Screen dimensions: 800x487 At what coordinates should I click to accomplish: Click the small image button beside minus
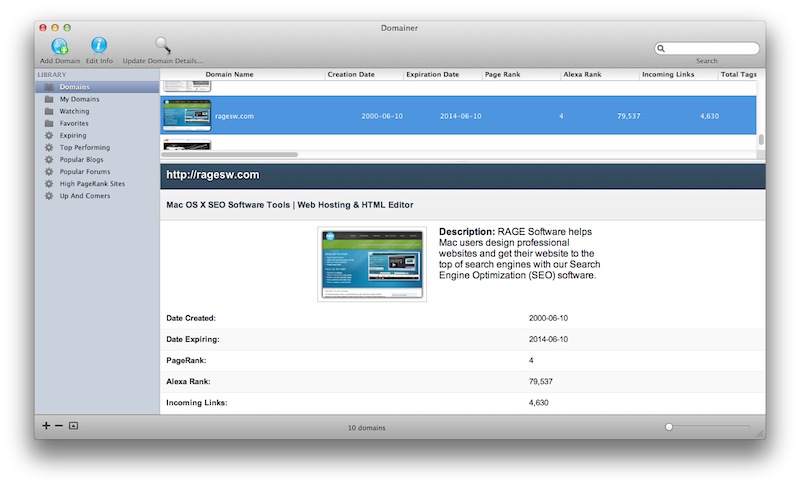click(74, 426)
